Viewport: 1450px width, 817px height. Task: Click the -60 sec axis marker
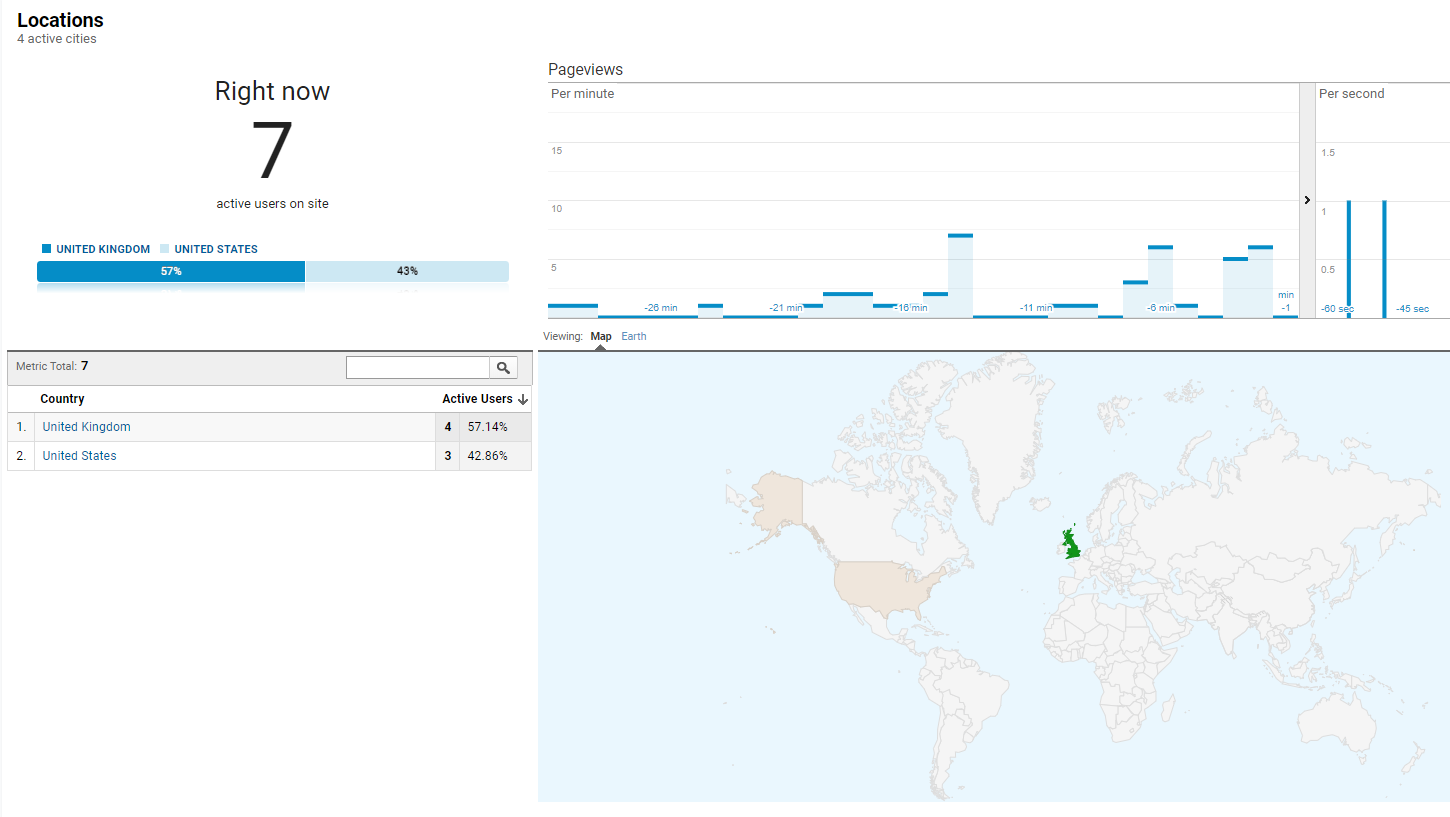pos(1337,309)
